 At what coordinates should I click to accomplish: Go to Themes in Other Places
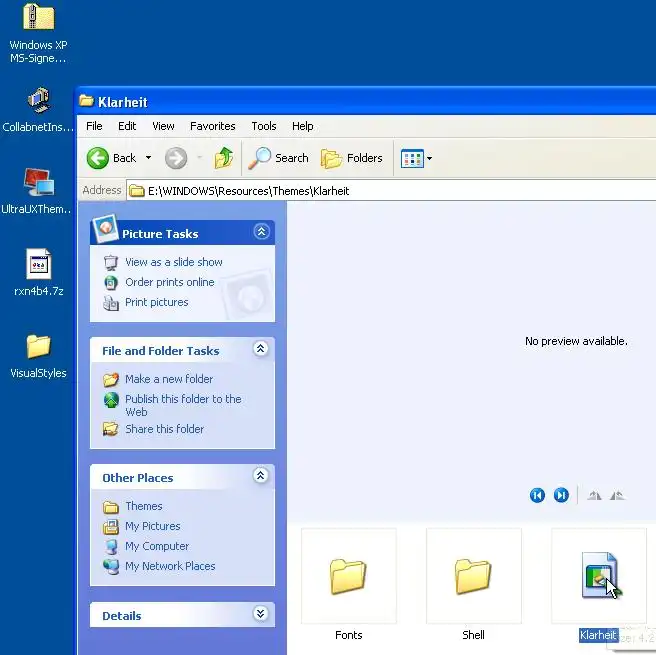point(144,506)
